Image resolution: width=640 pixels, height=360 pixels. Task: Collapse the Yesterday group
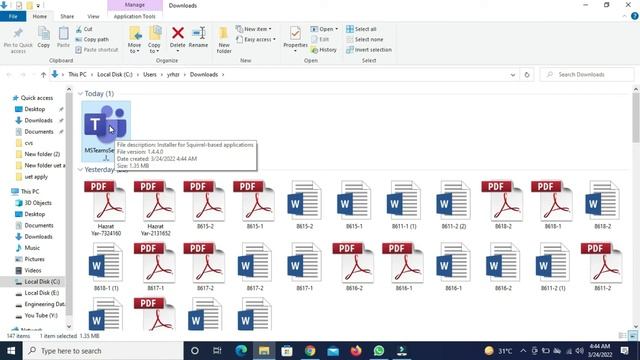pyautogui.click(x=80, y=169)
